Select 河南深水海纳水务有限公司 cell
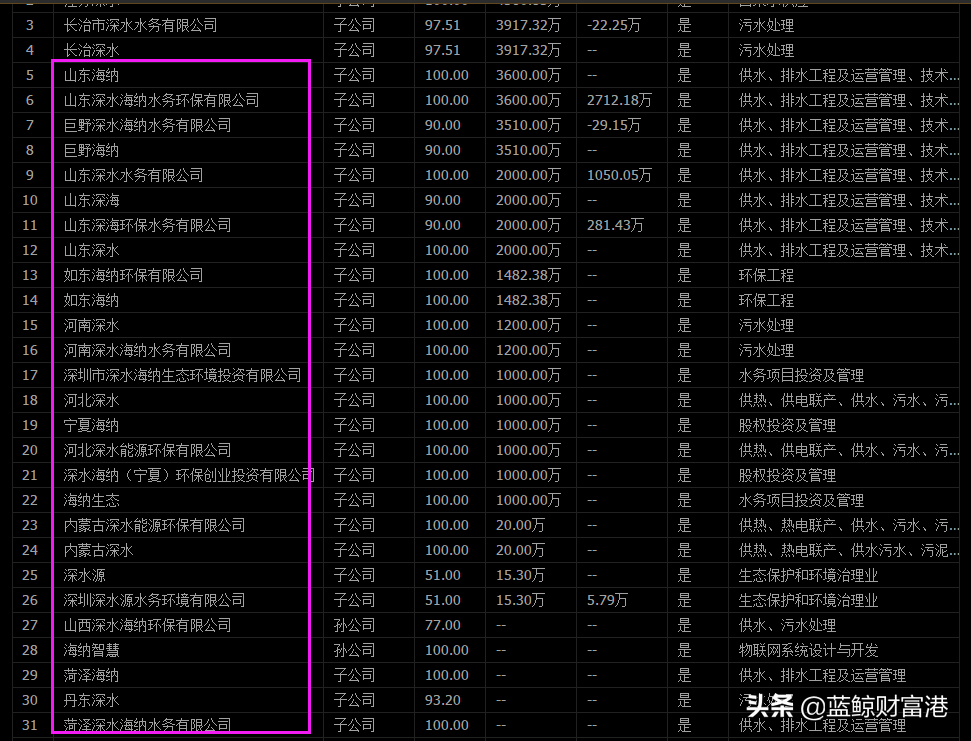The width and height of the screenshot is (971, 741). click(x=147, y=350)
